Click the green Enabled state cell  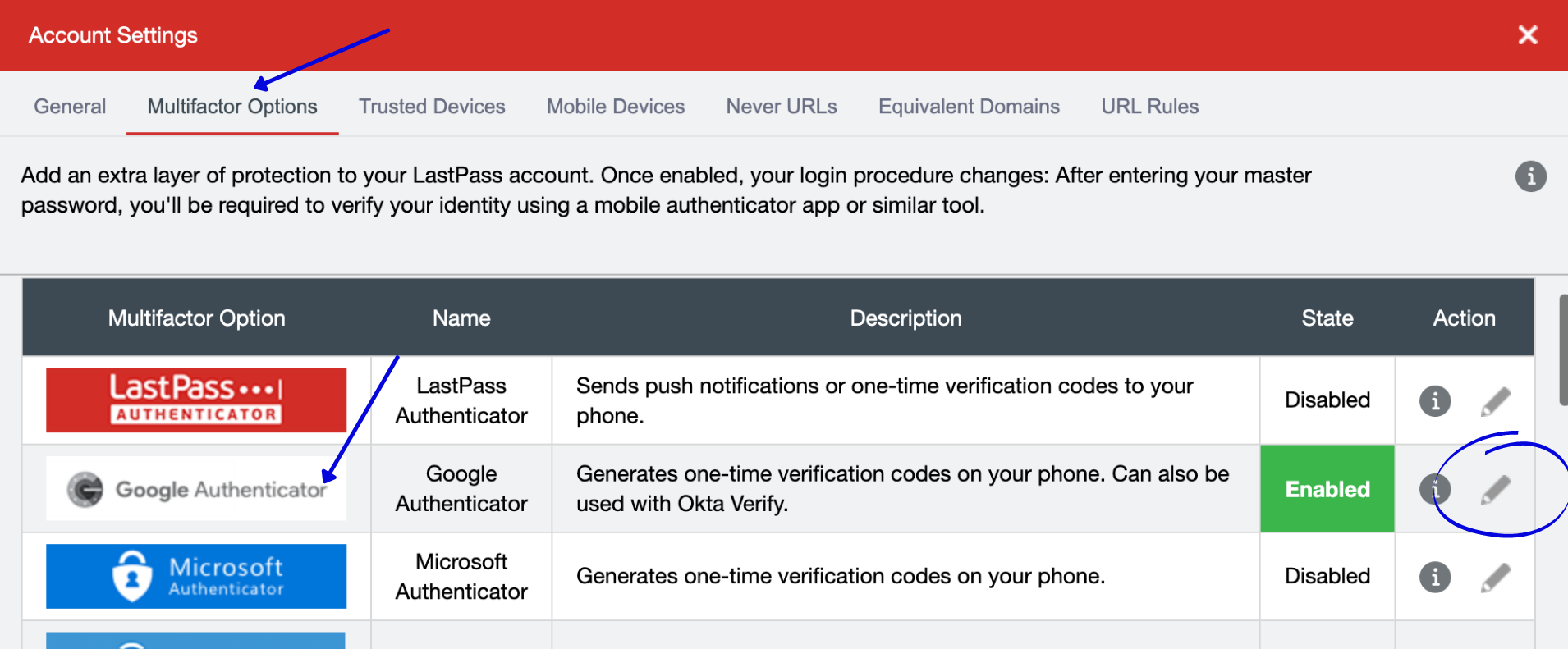[x=1327, y=489]
